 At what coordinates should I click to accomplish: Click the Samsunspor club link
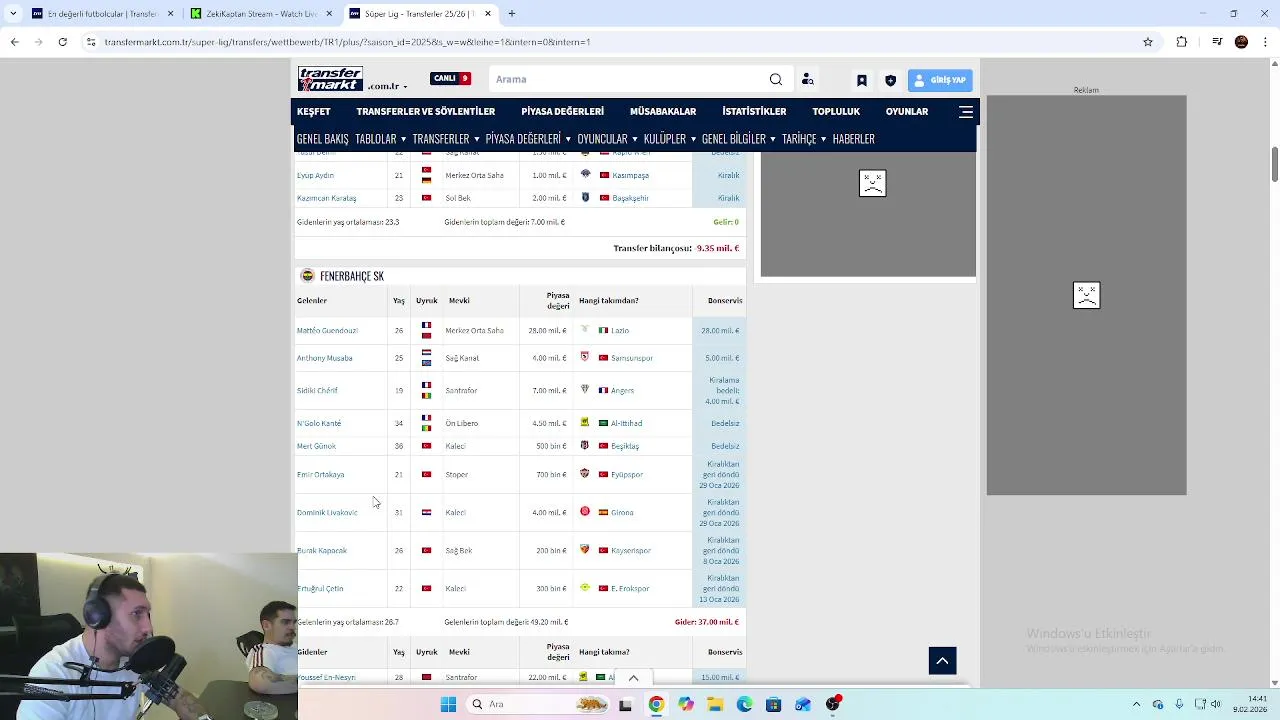pos(631,358)
